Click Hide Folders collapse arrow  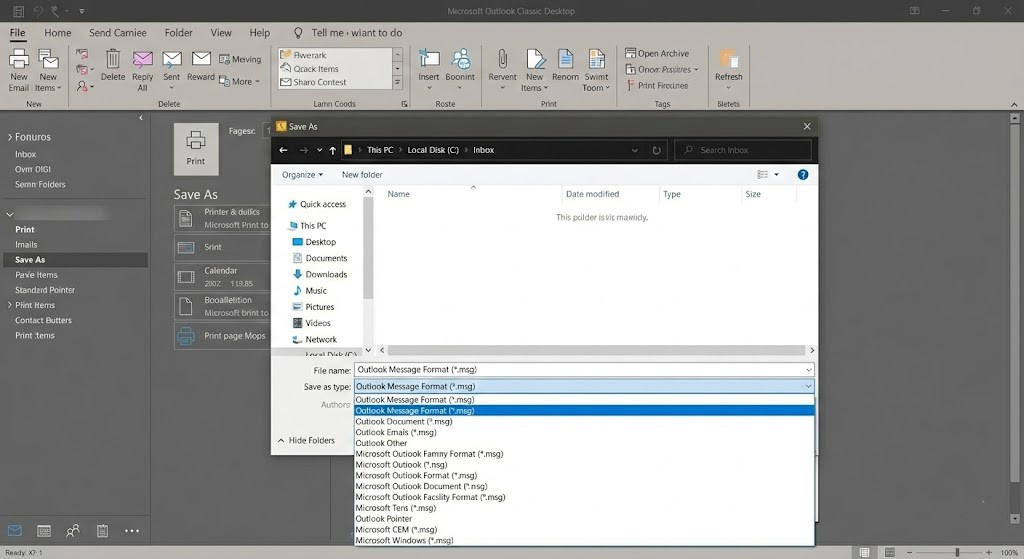pos(281,441)
